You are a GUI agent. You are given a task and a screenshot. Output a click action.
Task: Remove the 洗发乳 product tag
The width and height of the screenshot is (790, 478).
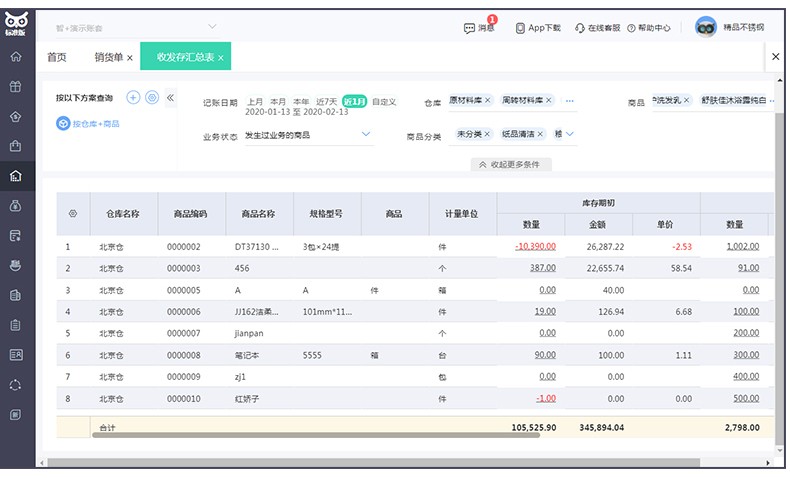[686, 100]
